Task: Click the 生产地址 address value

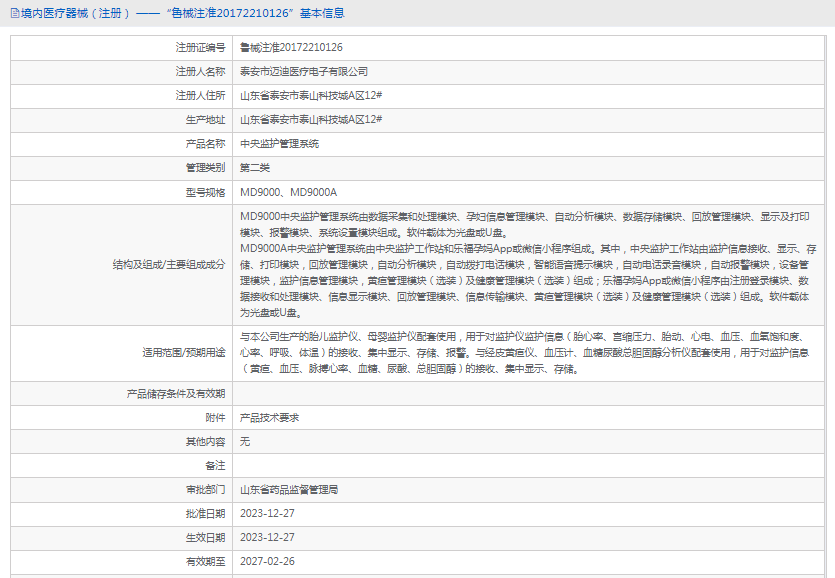Action: coord(311,119)
